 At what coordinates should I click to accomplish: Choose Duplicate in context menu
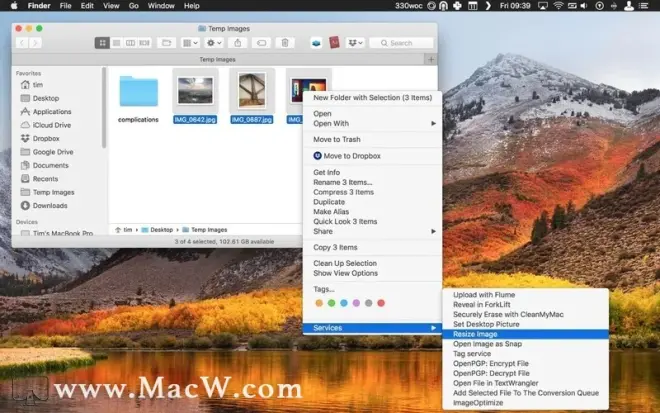pyautogui.click(x=372, y=202)
